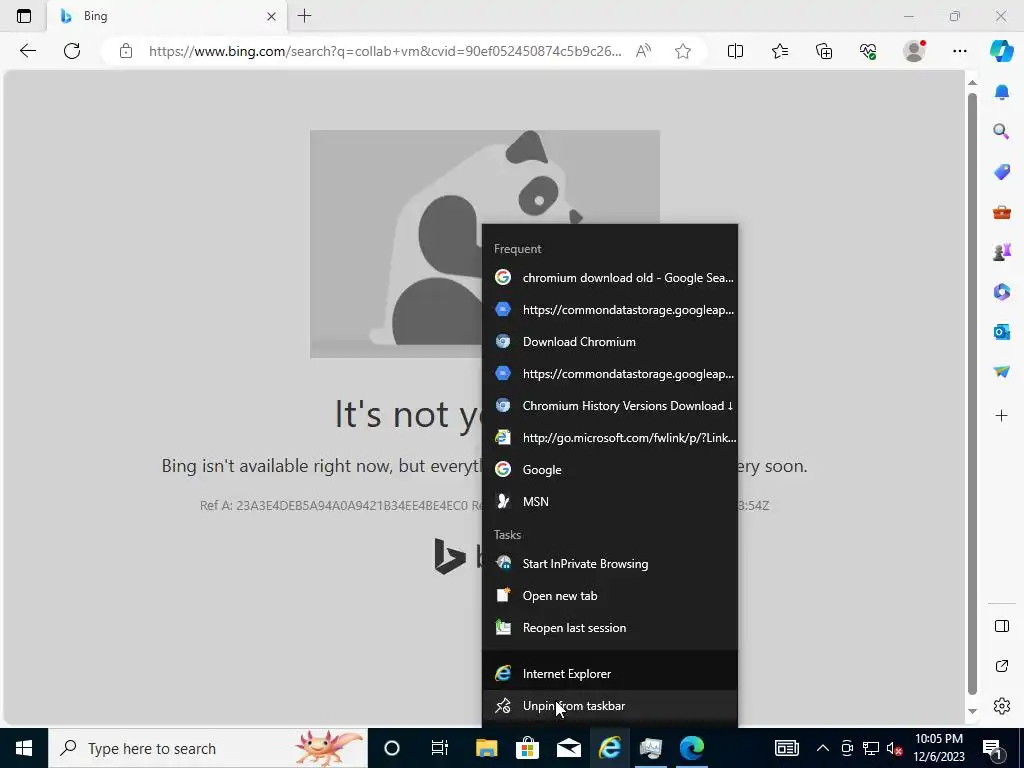
Task: Open Drop paper plane in sidebar
Action: tap(1002, 372)
